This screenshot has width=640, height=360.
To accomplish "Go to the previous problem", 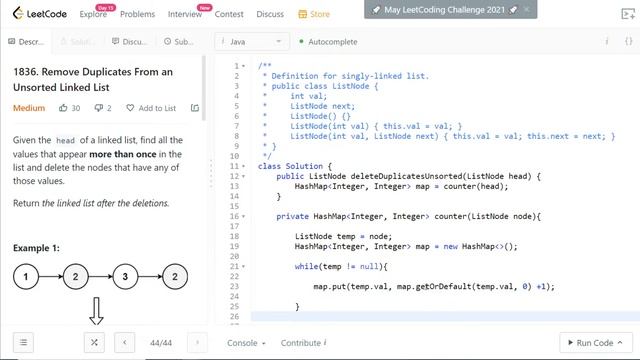I will point(125,342).
